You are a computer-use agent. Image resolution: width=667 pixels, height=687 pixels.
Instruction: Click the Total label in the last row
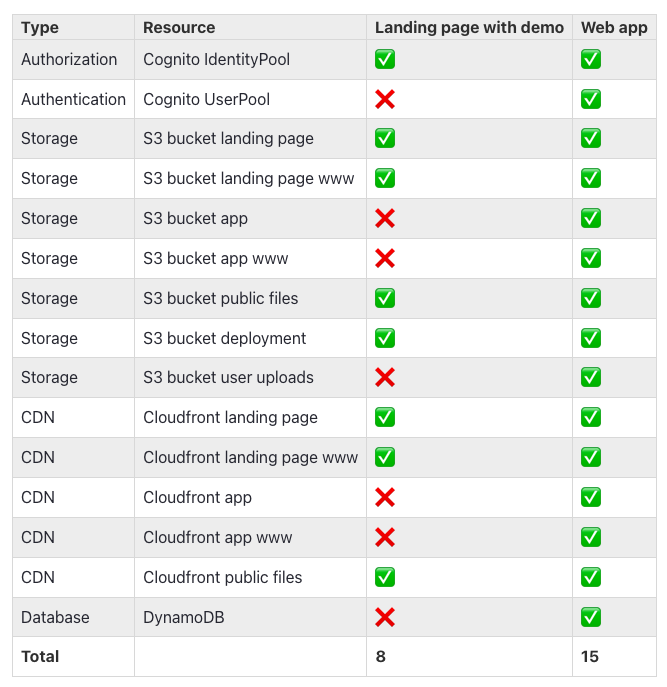click(40, 656)
